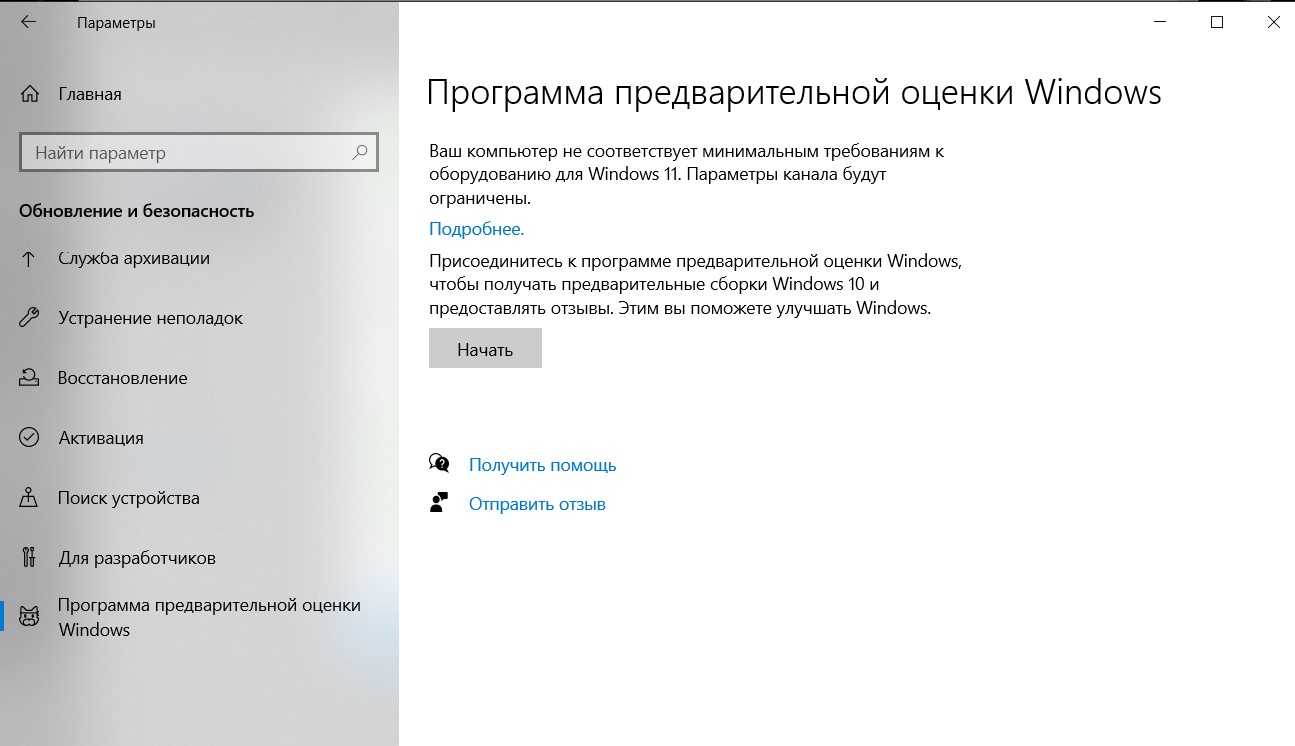Click the magnifier icon in search box
The height and width of the screenshot is (746, 1295).
pyautogui.click(x=360, y=153)
